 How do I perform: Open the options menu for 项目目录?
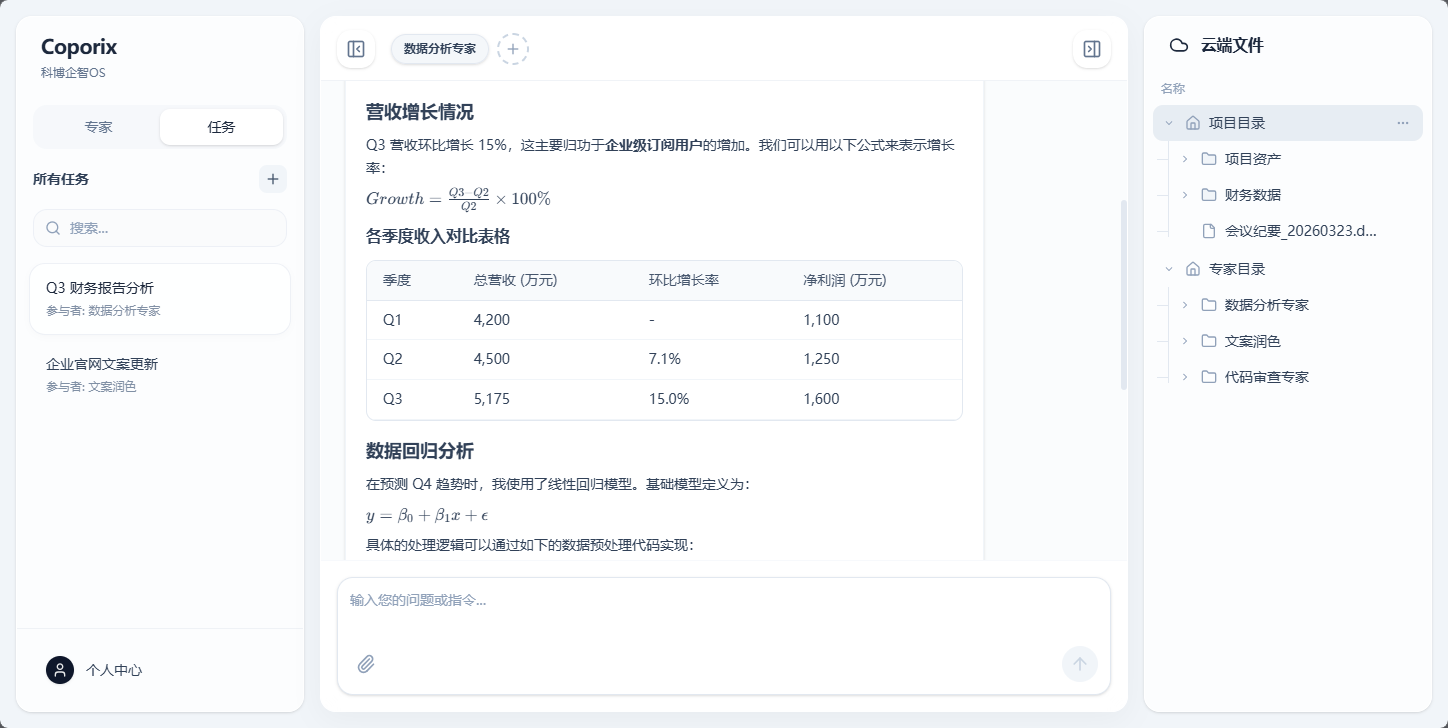[x=1404, y=122]
